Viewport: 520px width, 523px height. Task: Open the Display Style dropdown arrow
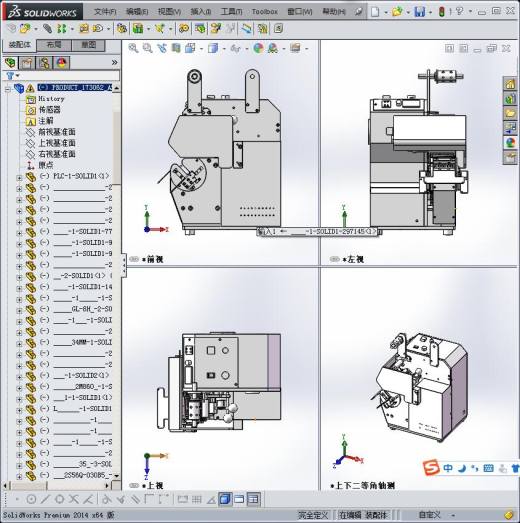point(224,49)
